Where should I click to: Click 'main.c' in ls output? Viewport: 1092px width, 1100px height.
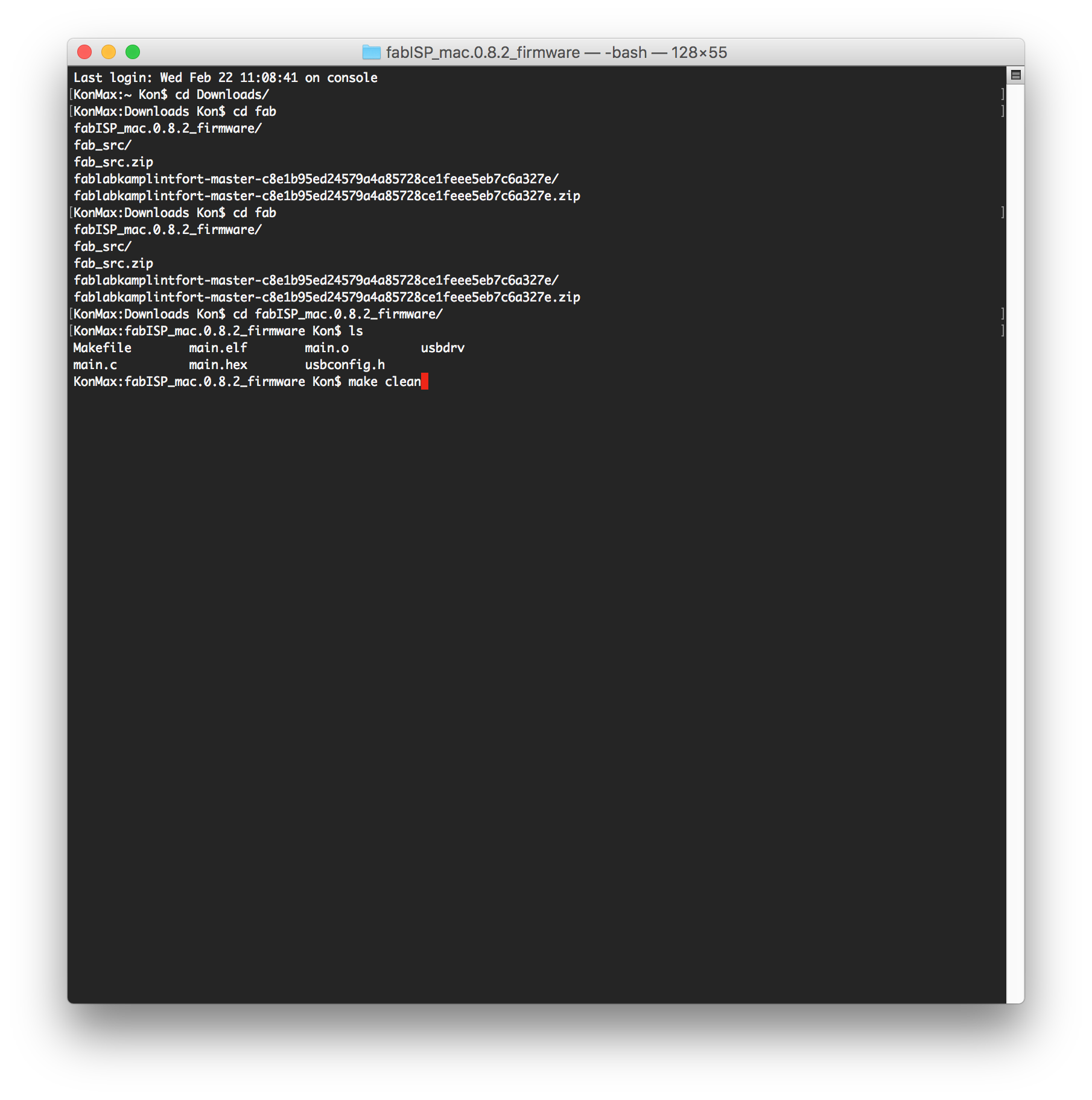coord(95,365)
